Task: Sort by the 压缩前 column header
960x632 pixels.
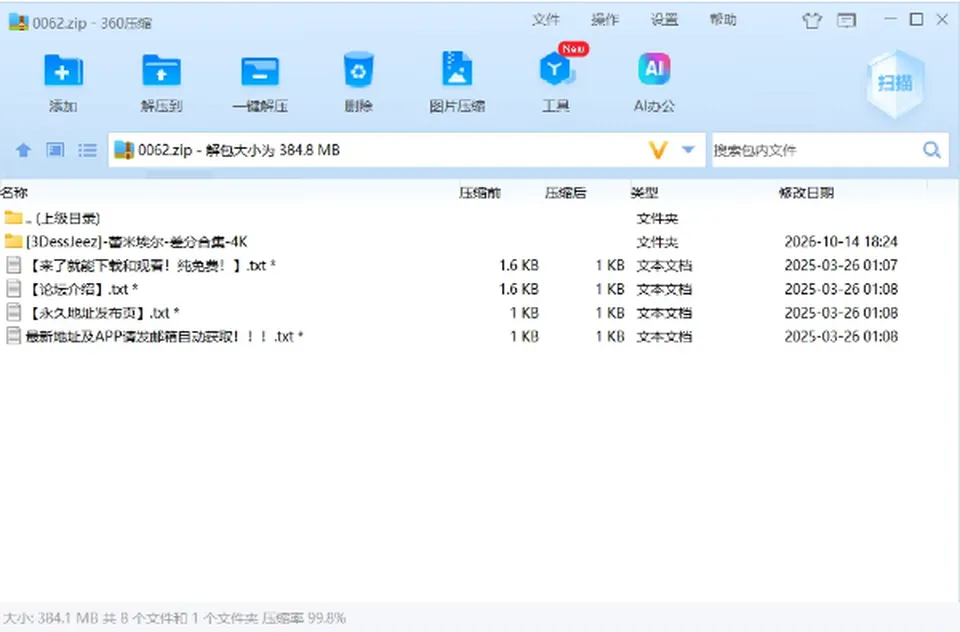Action: pos(480,193)
